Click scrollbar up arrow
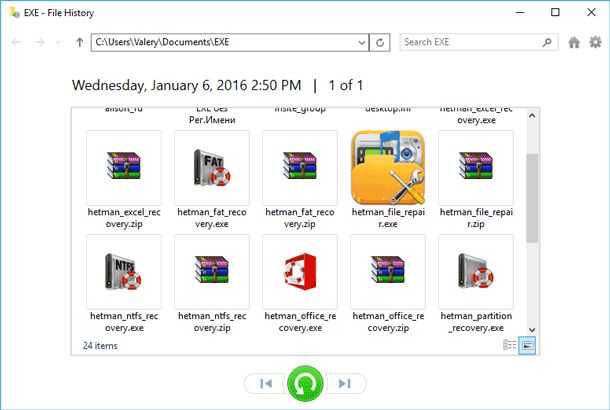This screenshot has height=410, width=610. point(532,116)
